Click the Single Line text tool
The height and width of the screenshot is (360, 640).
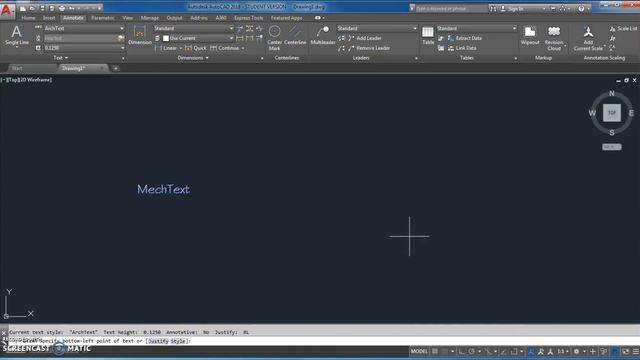click(17, 36)
